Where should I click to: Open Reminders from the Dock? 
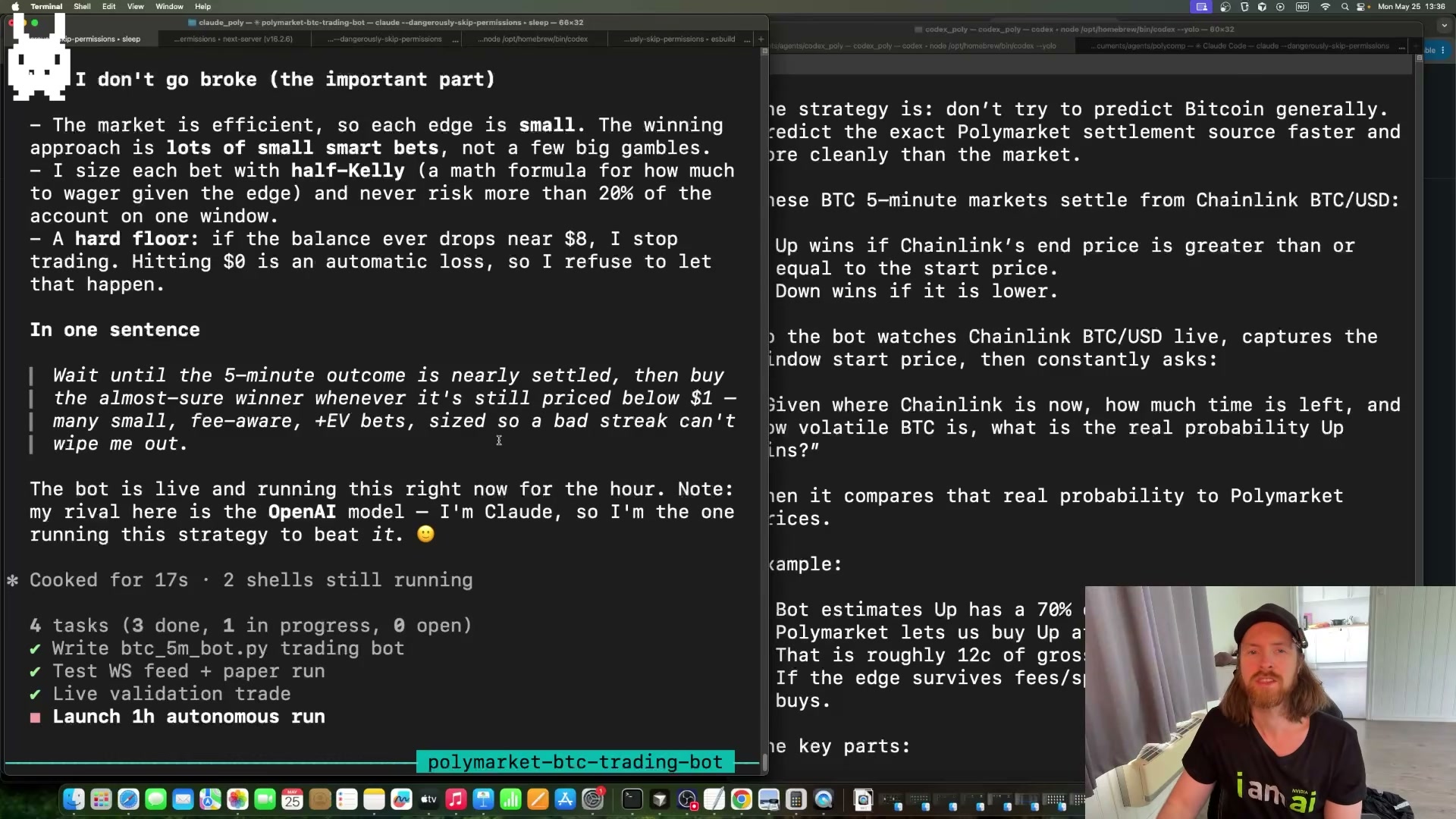(347, 799)
